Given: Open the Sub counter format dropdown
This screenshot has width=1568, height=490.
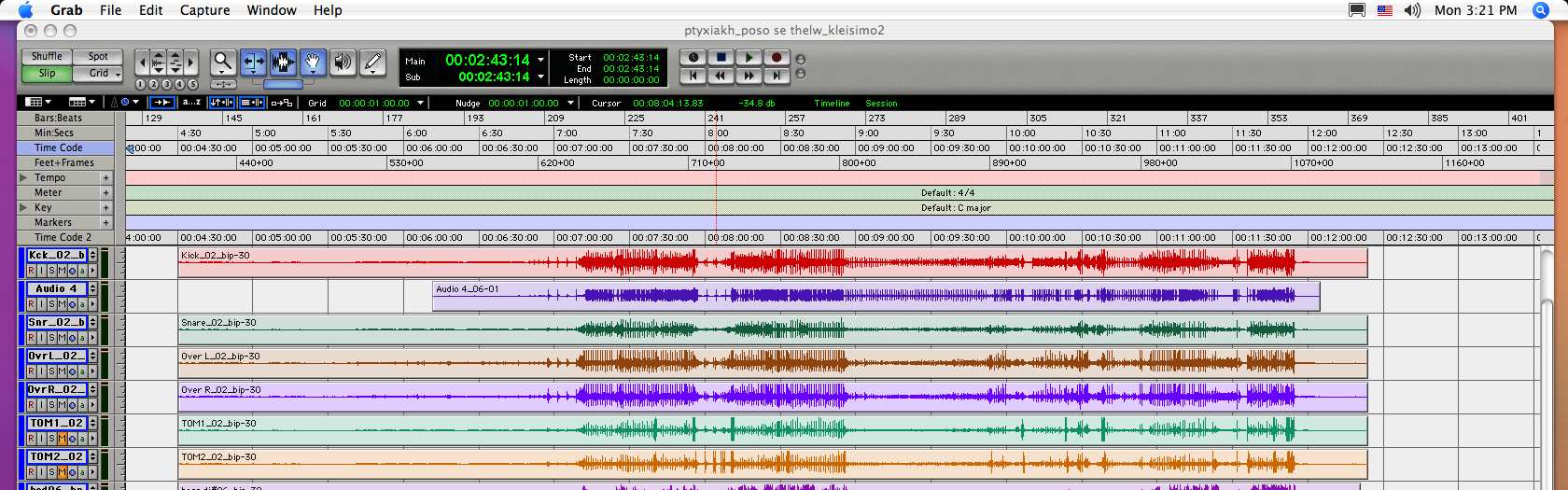Looking at the screenshot, I should pyautogui.click(x=541, y=77).
